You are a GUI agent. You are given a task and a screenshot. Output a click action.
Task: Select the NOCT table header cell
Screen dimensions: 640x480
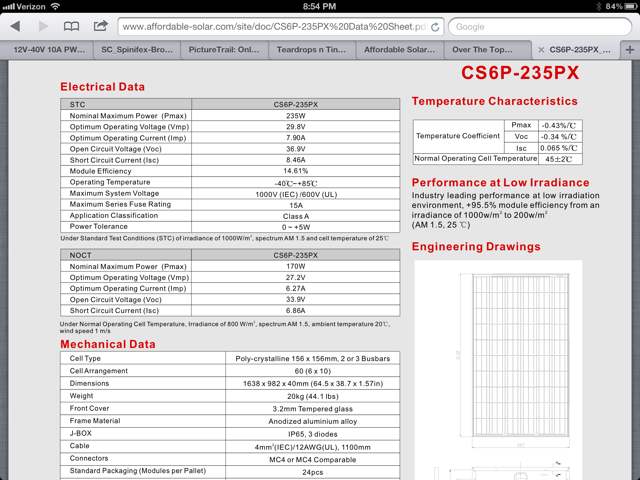[x=126, y=255]
